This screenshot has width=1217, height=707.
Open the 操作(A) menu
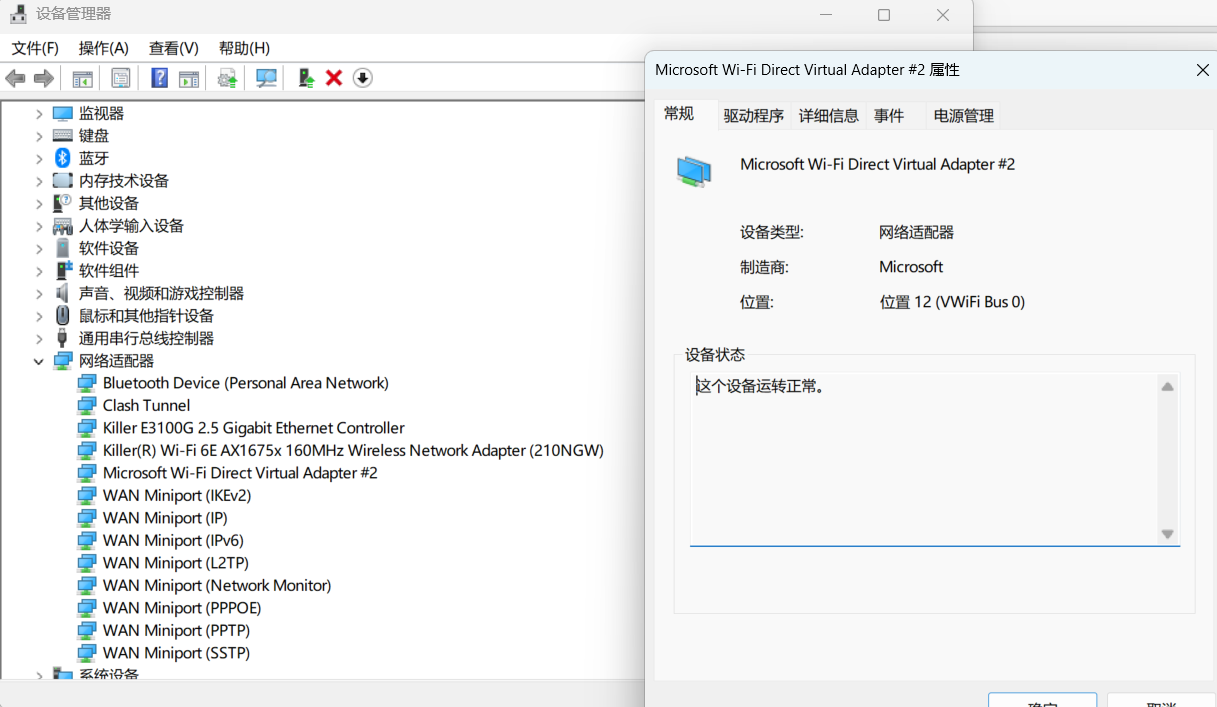(104, 48)
